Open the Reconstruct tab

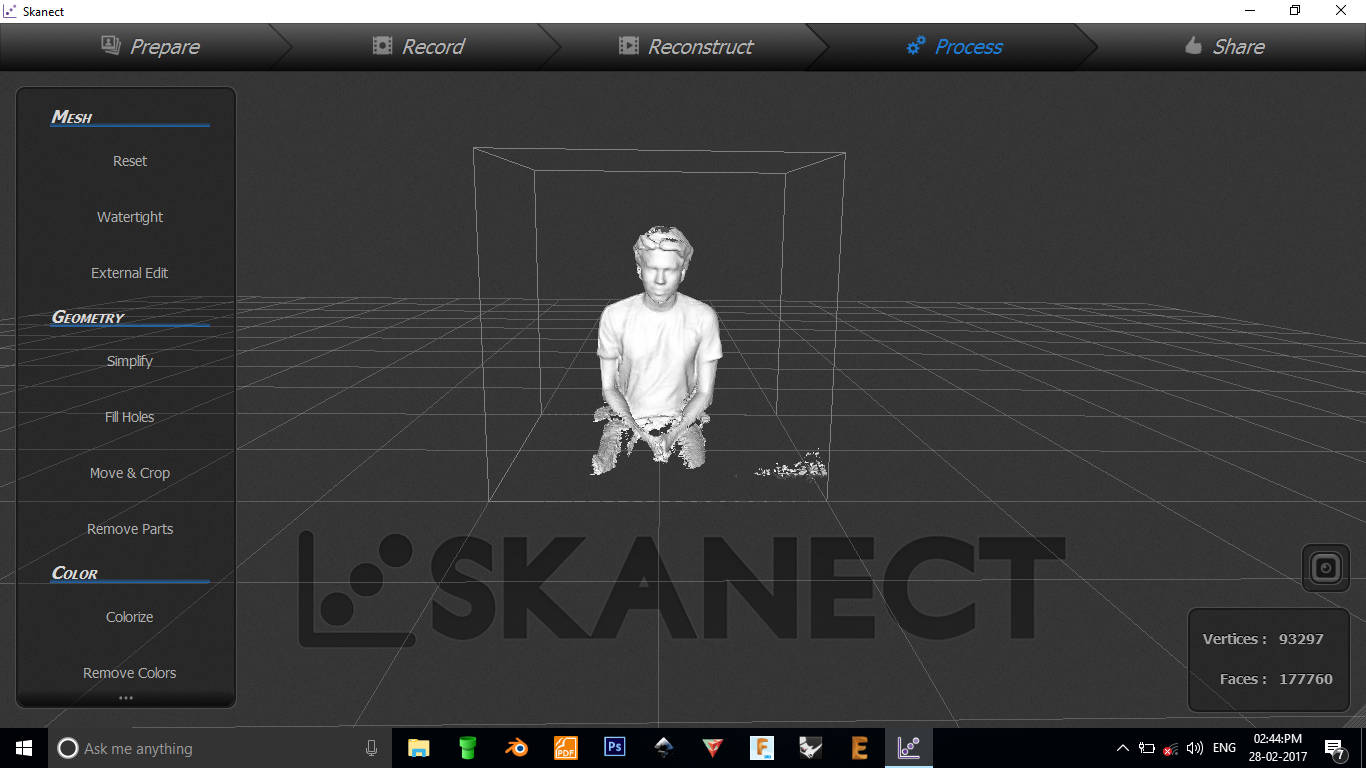(x=685, y=46)
